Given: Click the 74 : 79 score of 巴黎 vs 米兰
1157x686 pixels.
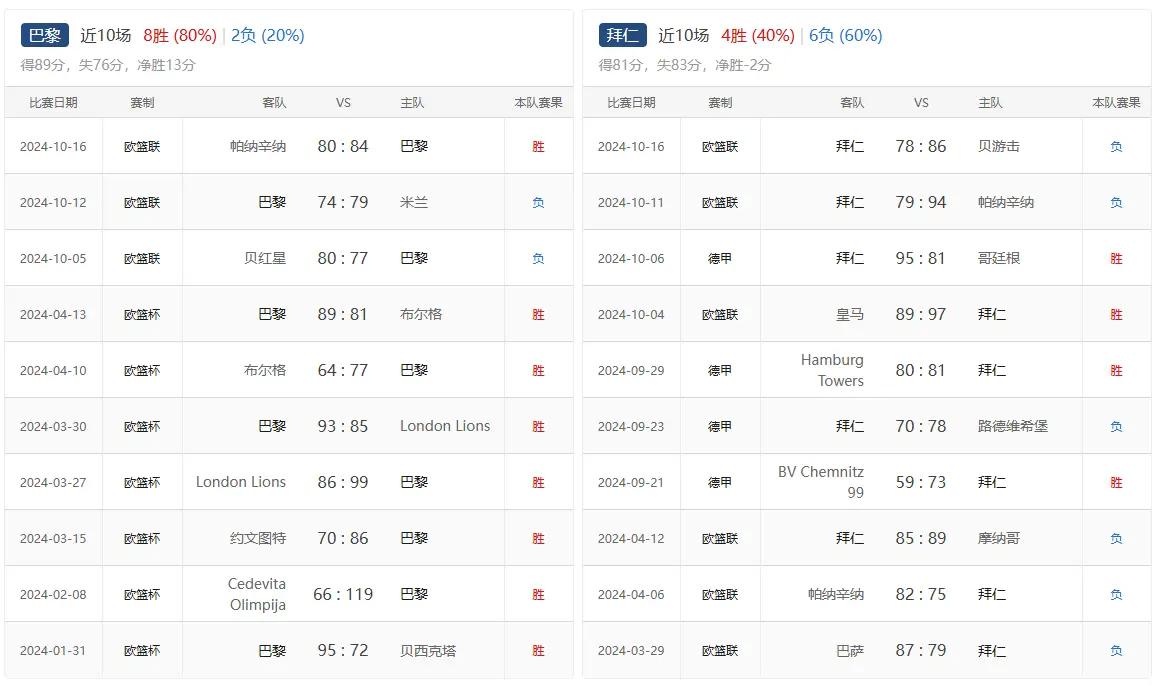Looking at the screenshot, I should coord(342,202).
